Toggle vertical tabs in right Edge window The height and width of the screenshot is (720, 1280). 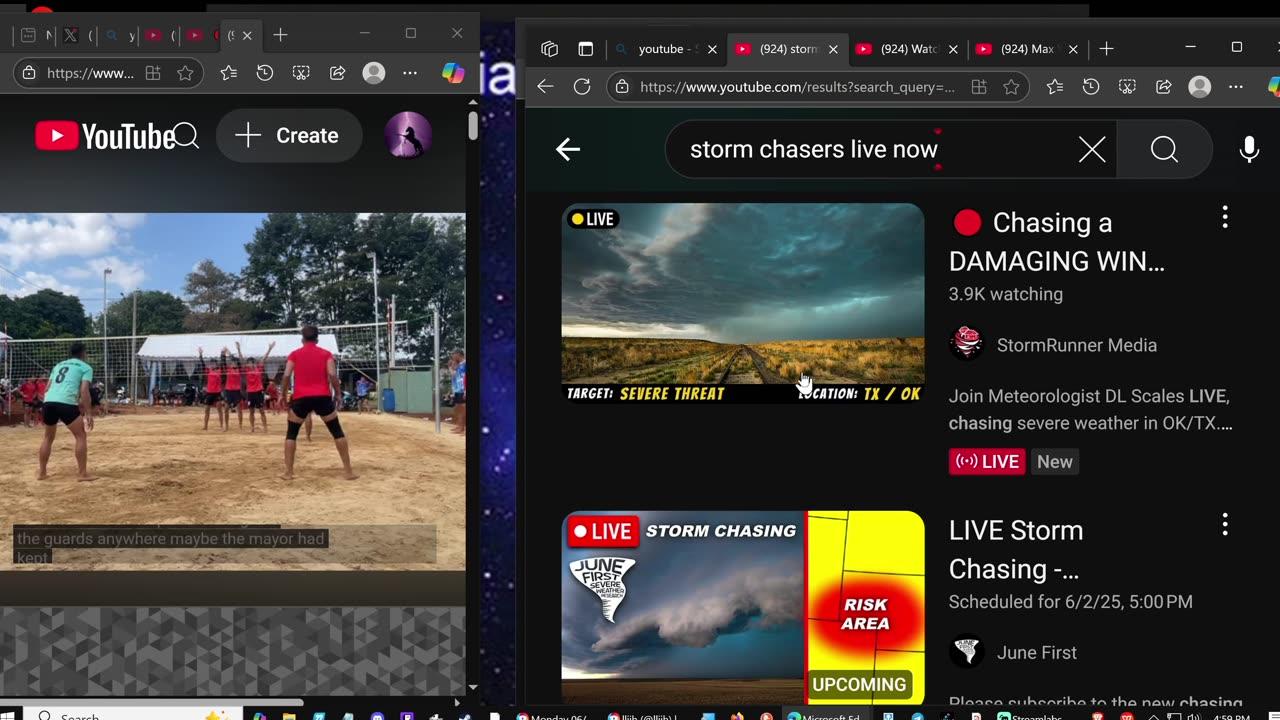[x=586, y=48]
